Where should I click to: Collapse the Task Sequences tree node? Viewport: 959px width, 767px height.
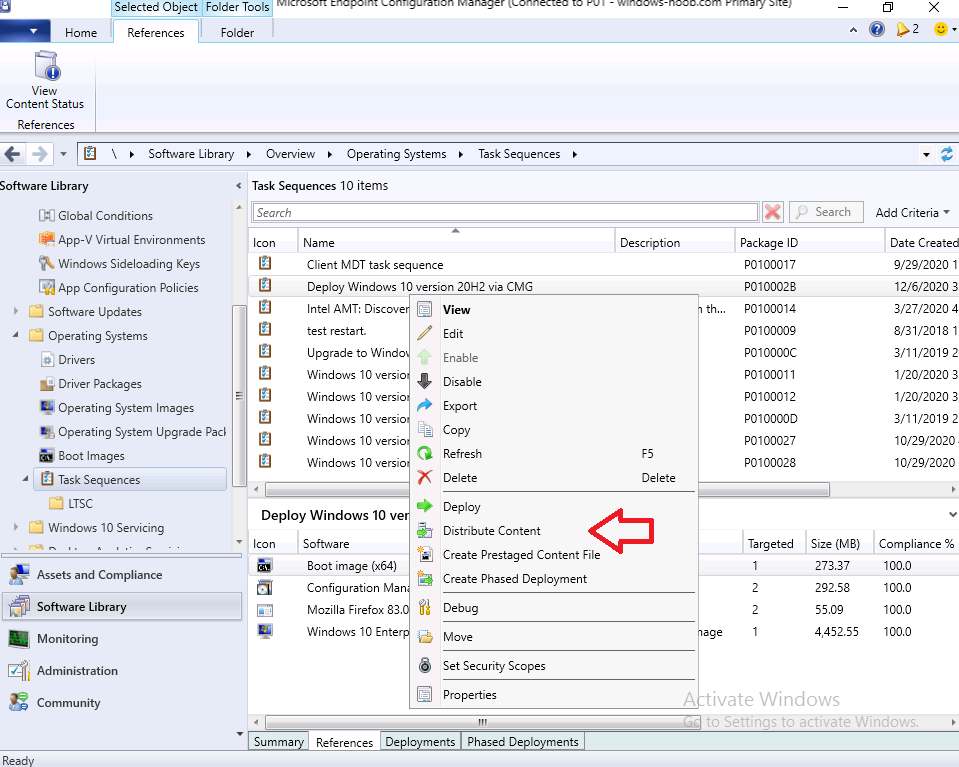click(26, 479)
